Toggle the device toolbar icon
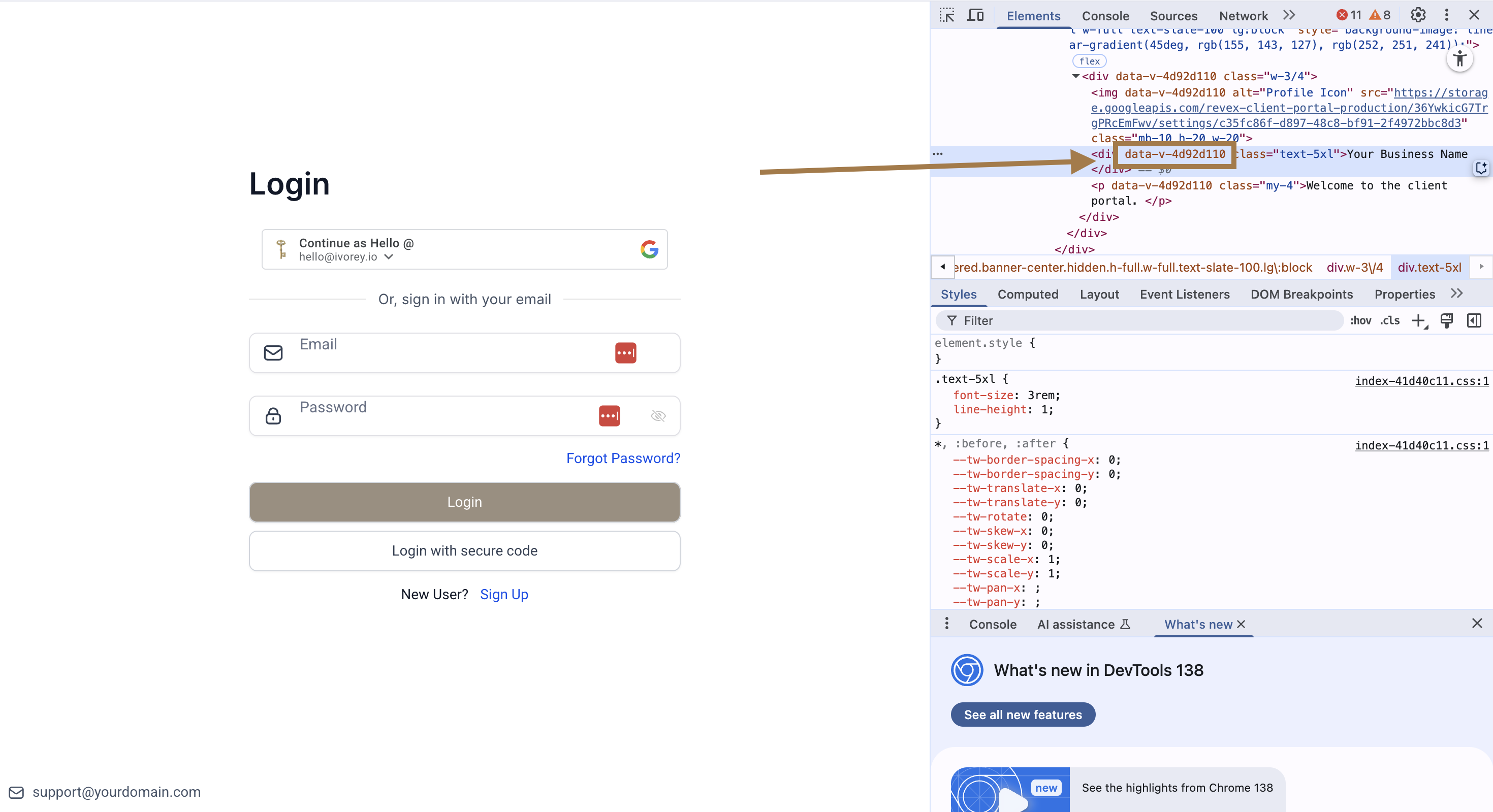Viewport: 1493px width, 812px height. (x=975, y=16)
